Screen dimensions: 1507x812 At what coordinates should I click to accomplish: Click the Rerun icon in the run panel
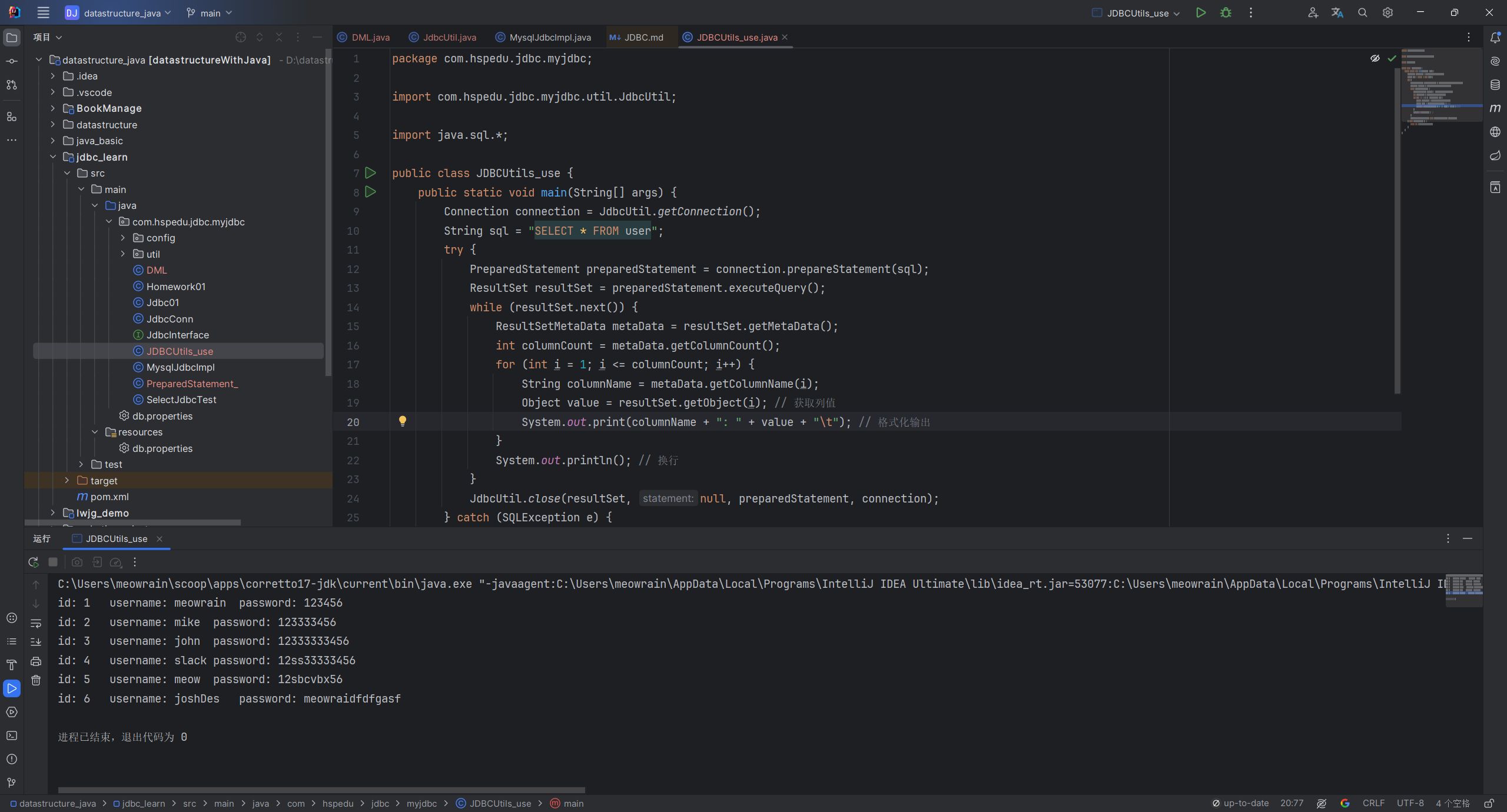(34, 562)
